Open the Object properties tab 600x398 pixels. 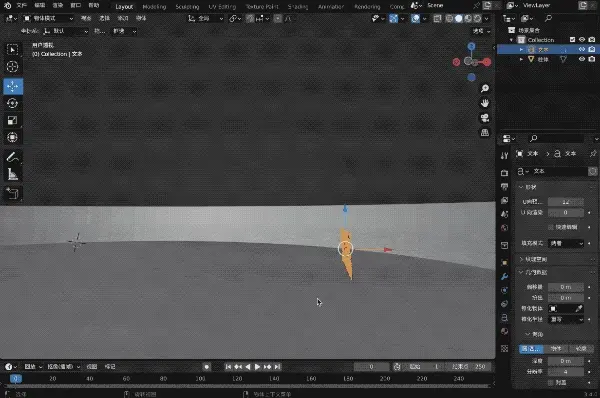tap(504, 263)
